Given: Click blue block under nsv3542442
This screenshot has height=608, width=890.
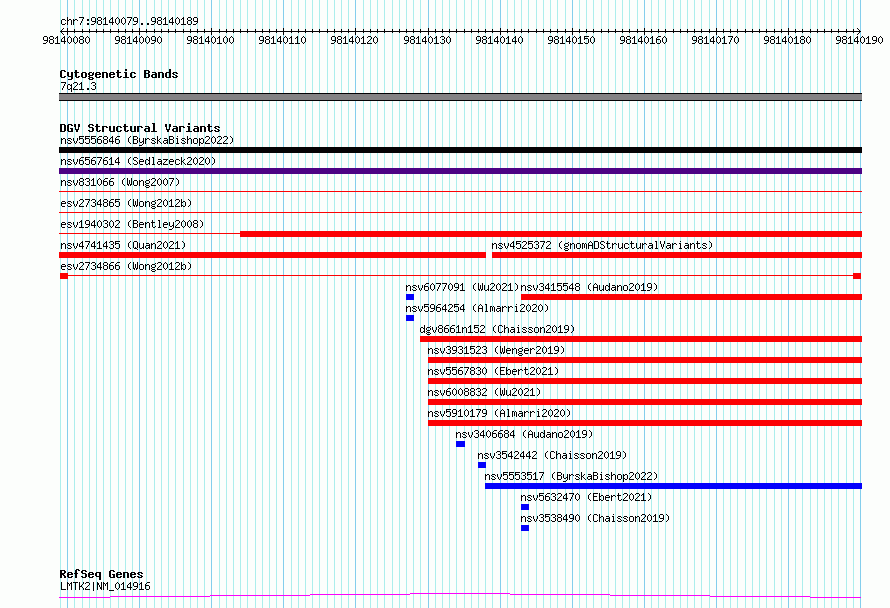Looking at the screenshot, I should pos(482,465).
